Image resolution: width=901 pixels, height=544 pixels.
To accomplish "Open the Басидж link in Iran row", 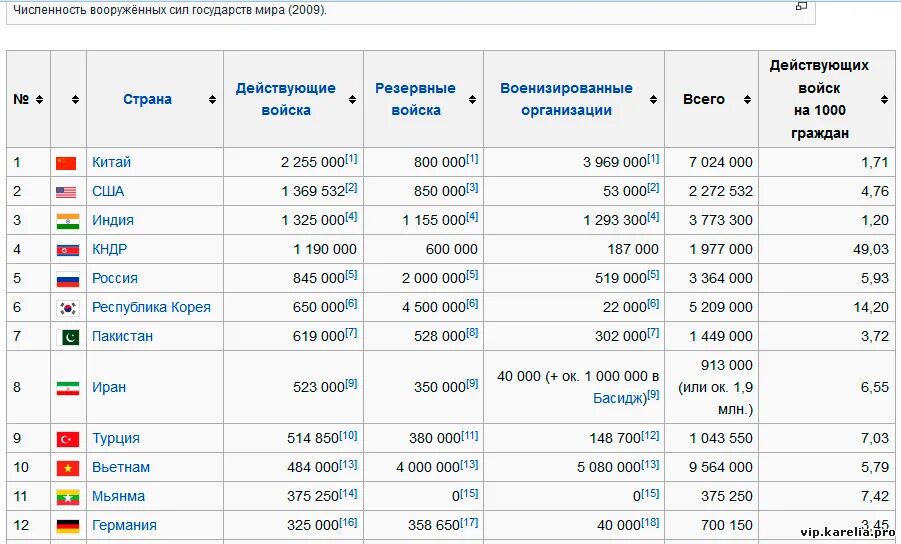I will [619, 398].
